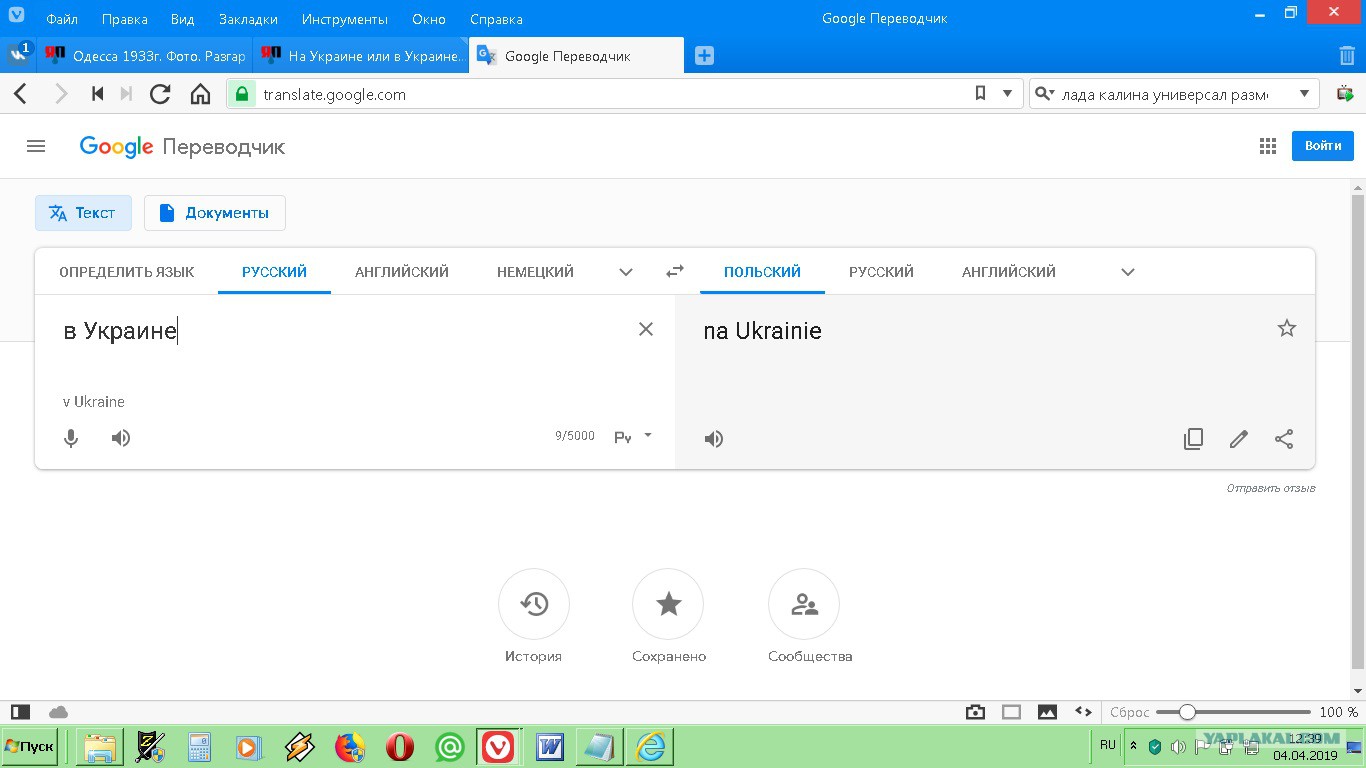This screenshot has height=768, width=1366.
Task: Open page actions in status bar
Action: pos(1083,712)
